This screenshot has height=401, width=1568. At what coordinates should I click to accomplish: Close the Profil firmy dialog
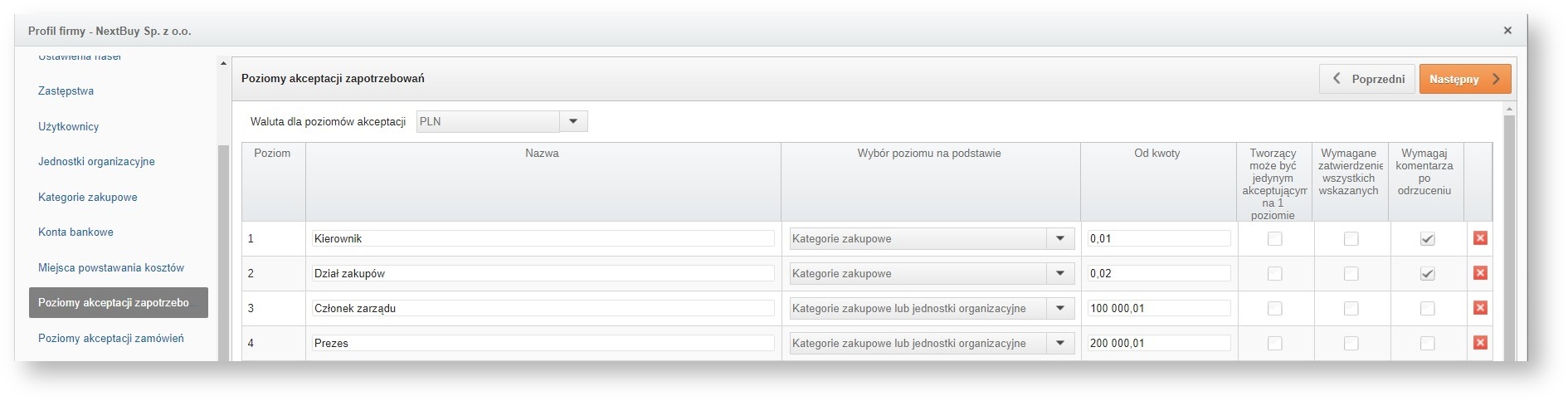tap(1507, 31)
